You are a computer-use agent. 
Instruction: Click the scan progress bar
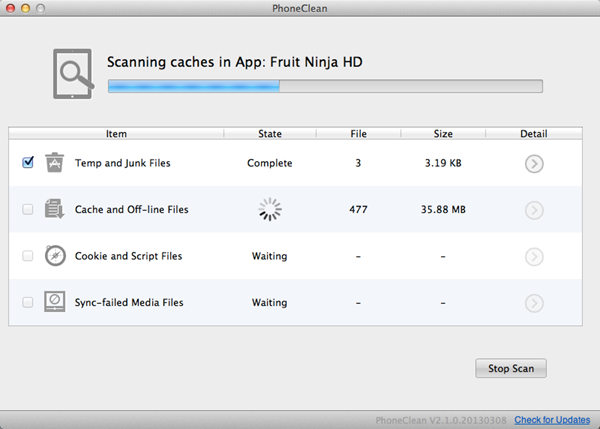pos(325,87)
